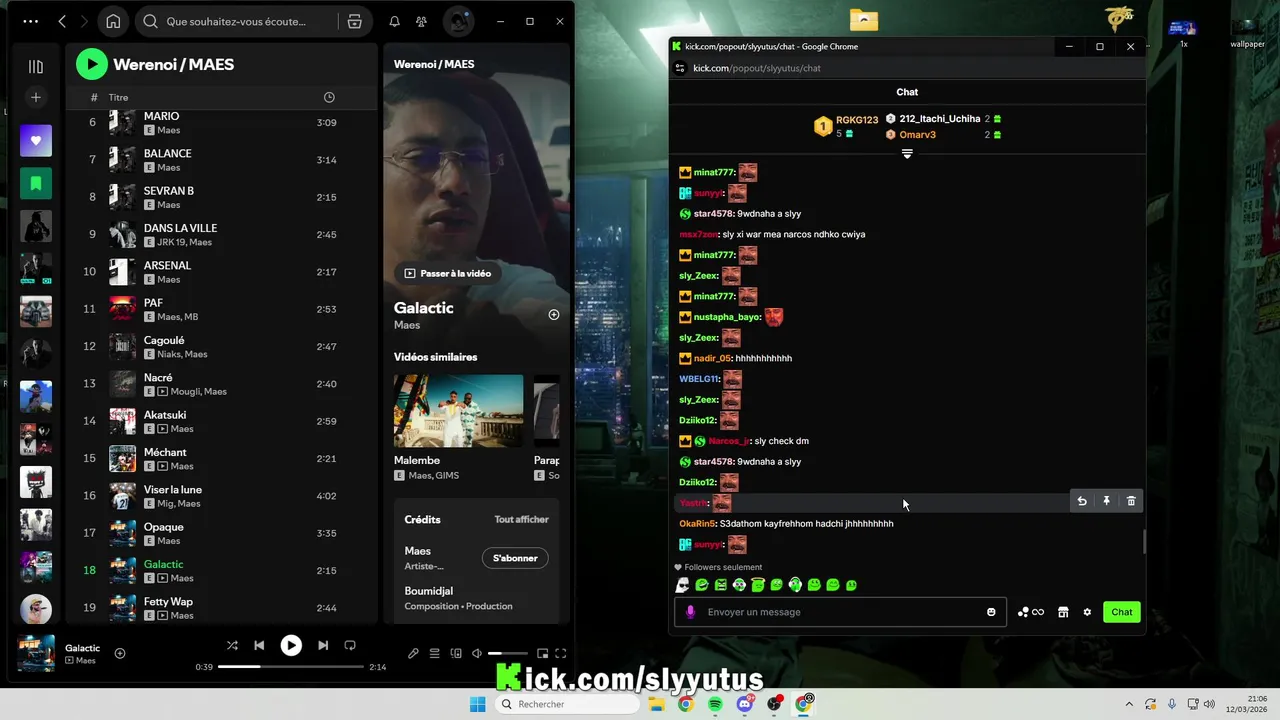Toggle the lyrics microphone icon
Screen dimensions: 1280x720
point(413,654)
